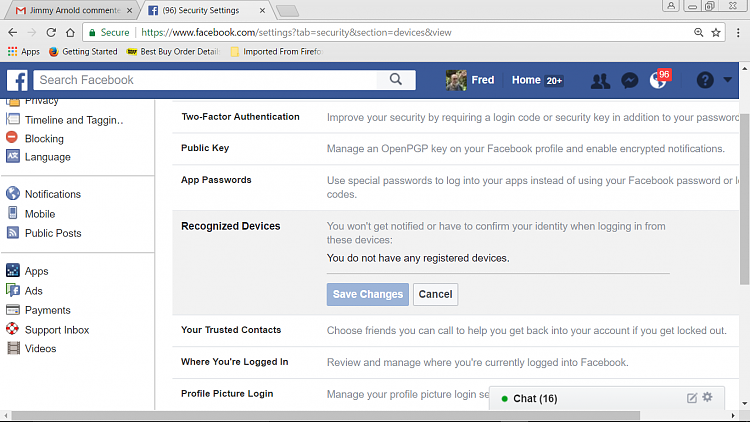This screenshot has width=750, height=422.
Task: Go to the Home link
Action: point(526,80)
